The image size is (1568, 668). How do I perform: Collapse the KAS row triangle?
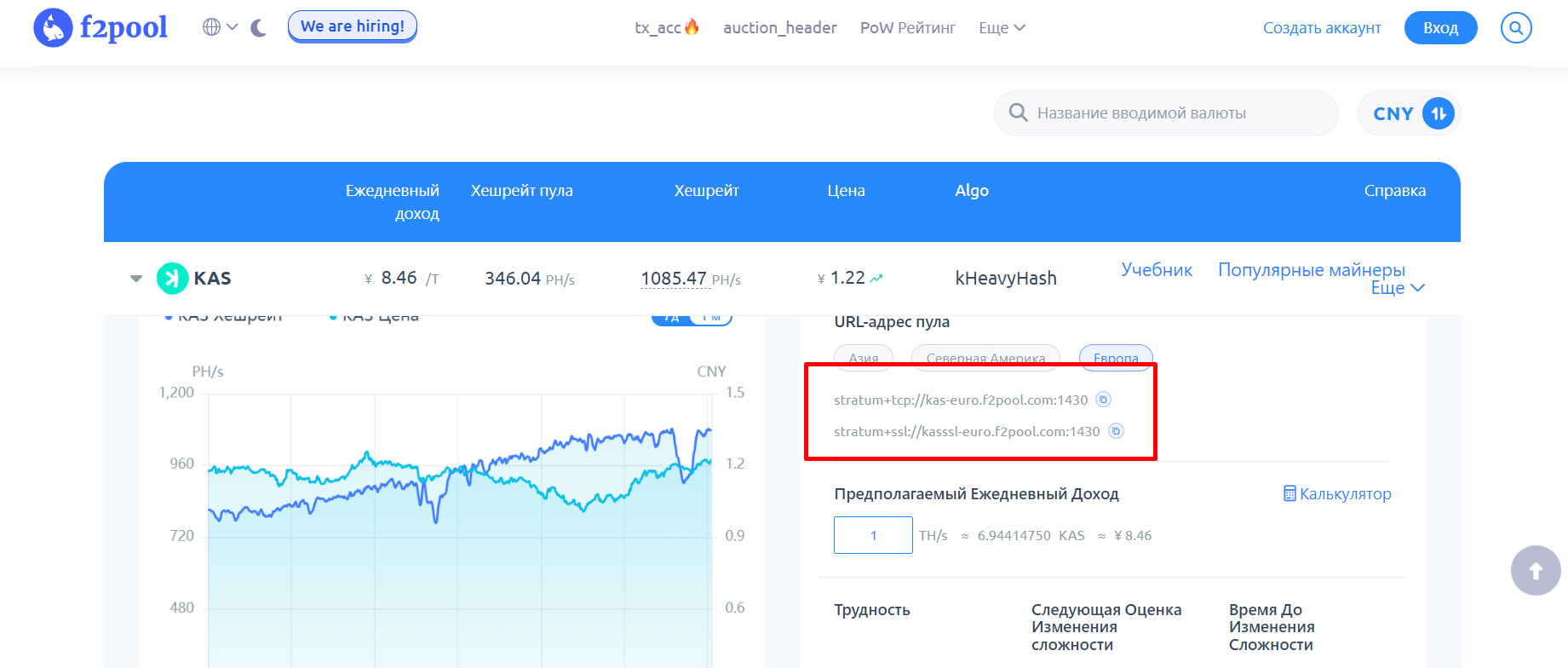136,279
